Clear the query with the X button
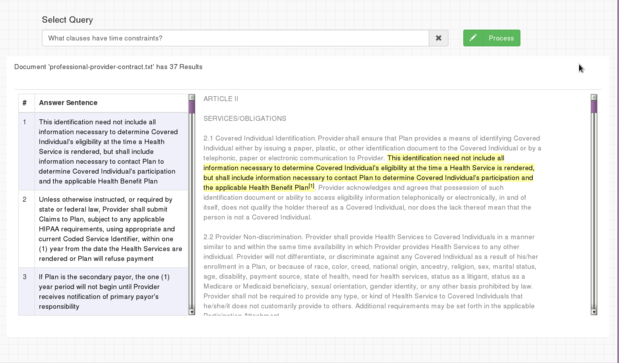 point(438,38)
